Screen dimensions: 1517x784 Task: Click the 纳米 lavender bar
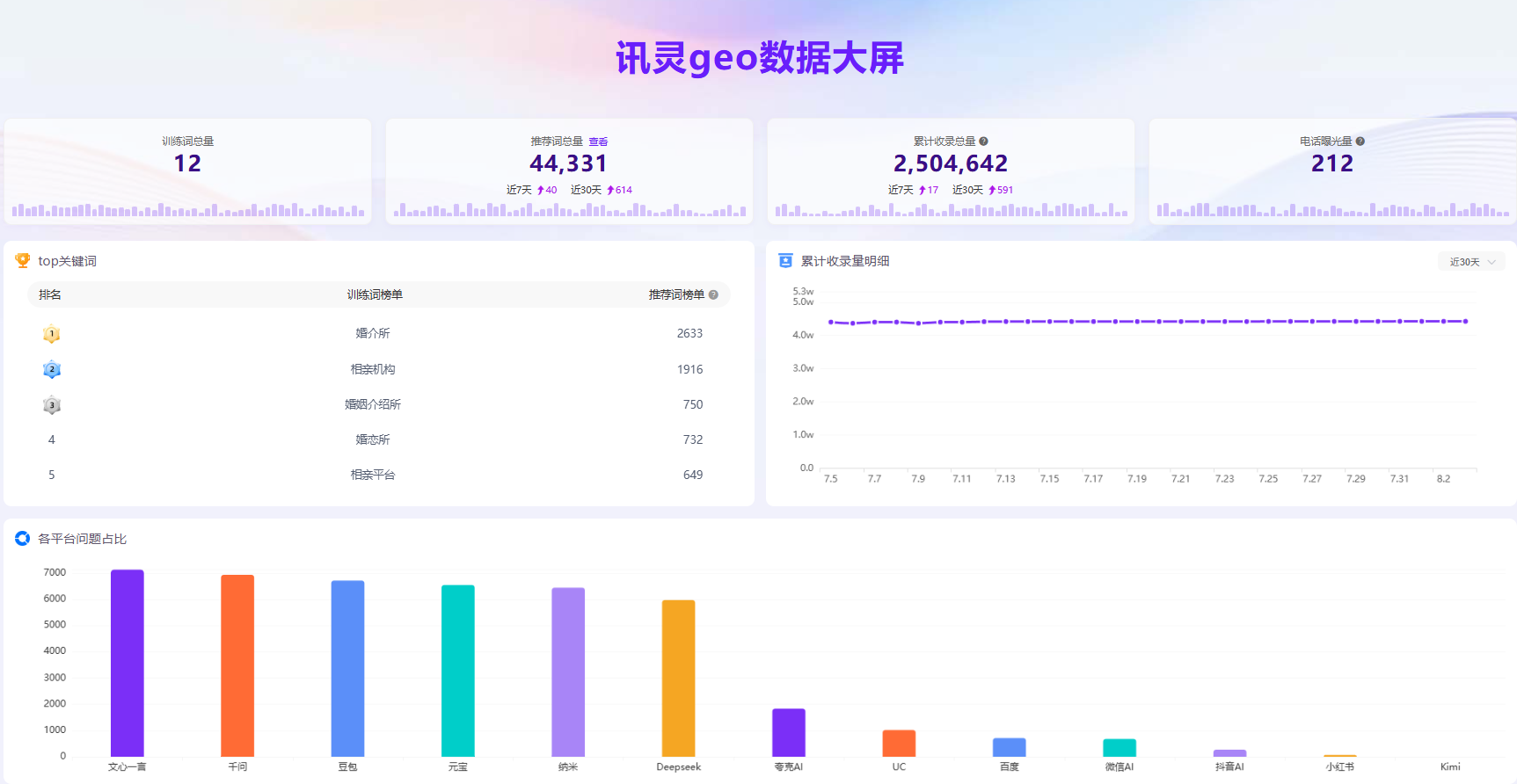[x=568, y=671]
